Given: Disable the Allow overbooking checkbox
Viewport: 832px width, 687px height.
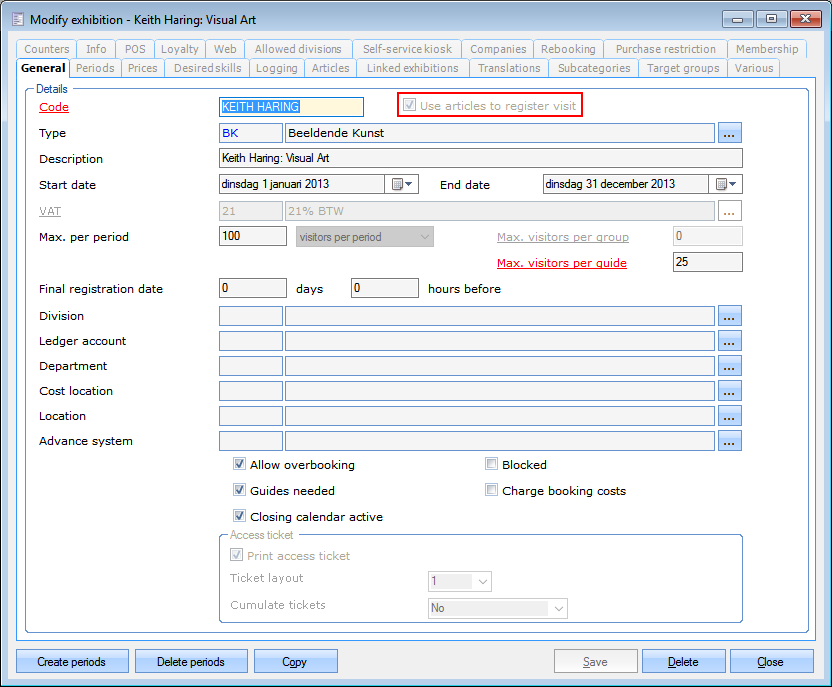Looking at the screenshot, I should (x=240, y=465).
